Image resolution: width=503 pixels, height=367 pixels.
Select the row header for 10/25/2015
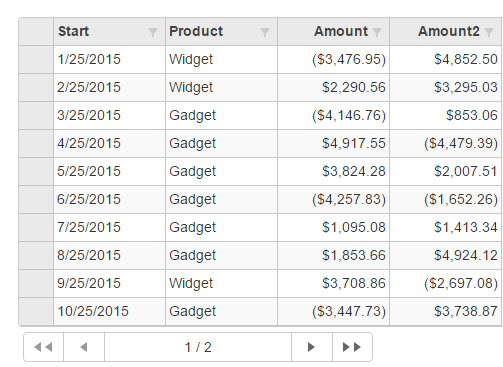tap(36, 311)
